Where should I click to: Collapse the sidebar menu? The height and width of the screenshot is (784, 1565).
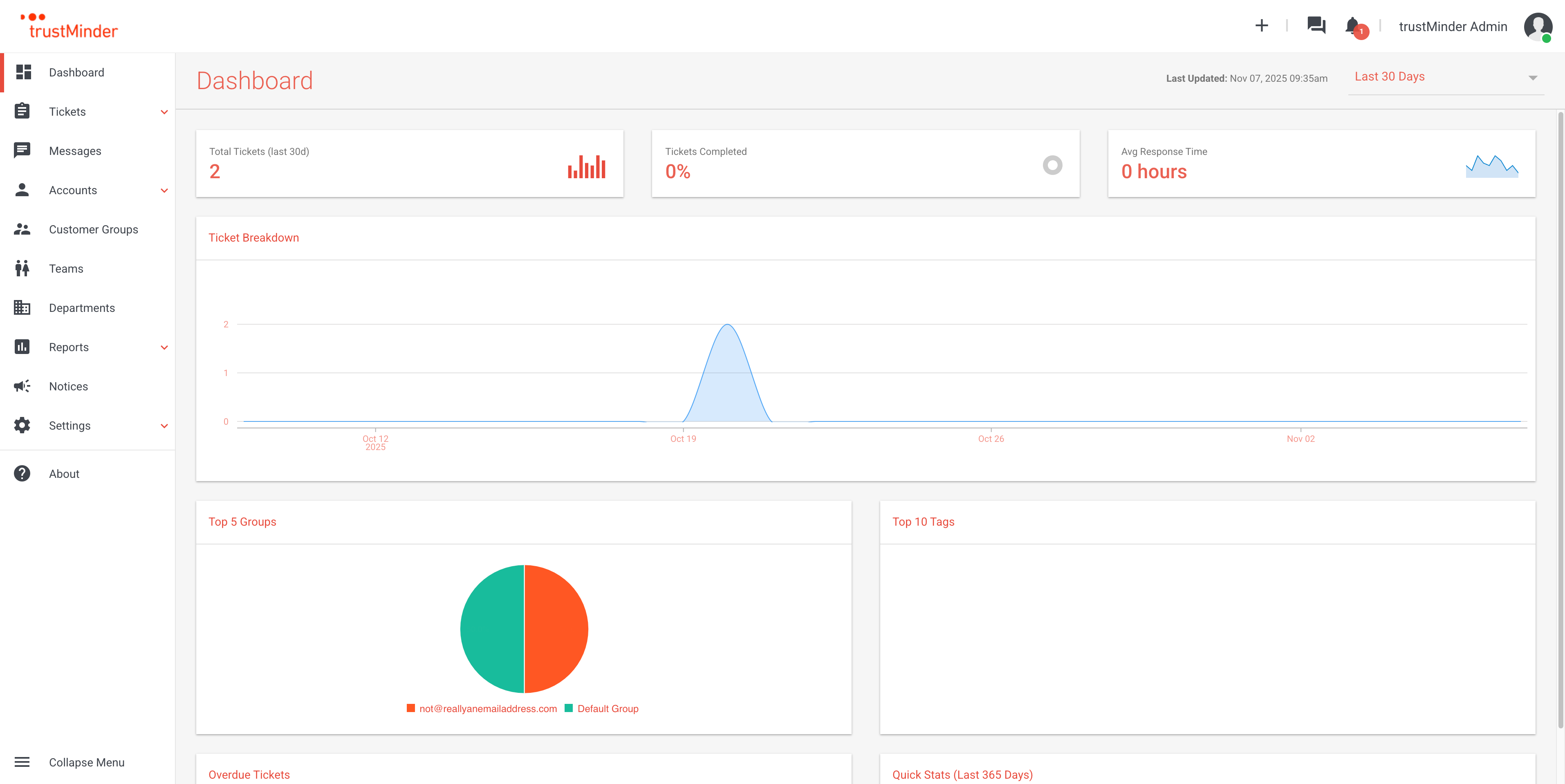pos(86,762)
